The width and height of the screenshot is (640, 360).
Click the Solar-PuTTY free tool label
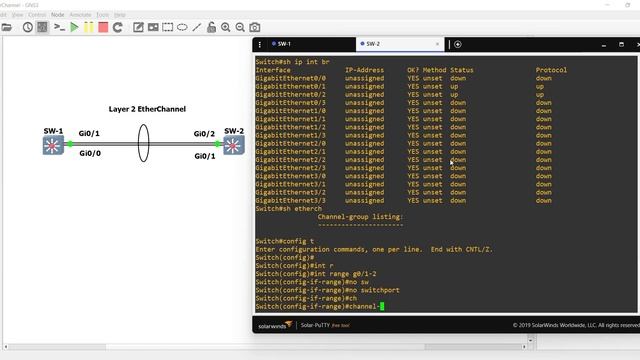pyautogui.click(x=325, y=325)
